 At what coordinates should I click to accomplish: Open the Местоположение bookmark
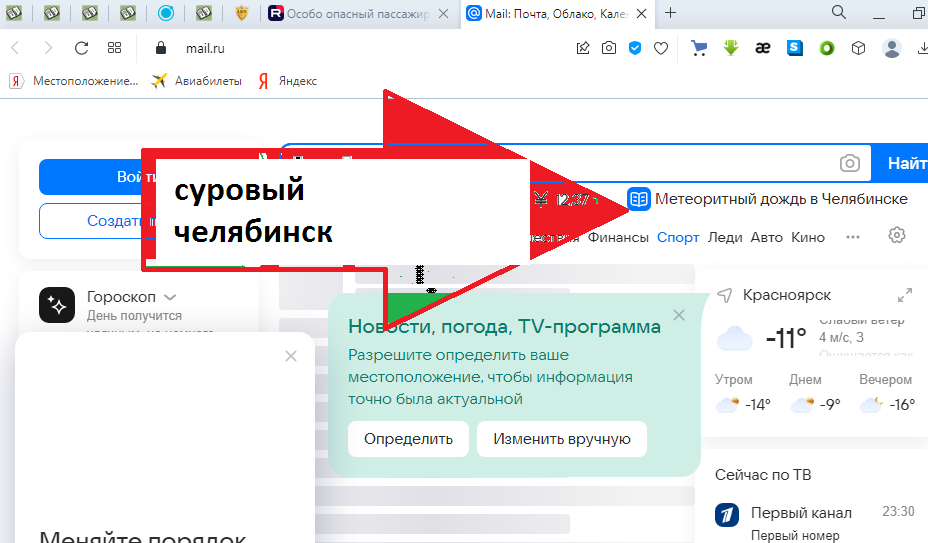[75, 81]
